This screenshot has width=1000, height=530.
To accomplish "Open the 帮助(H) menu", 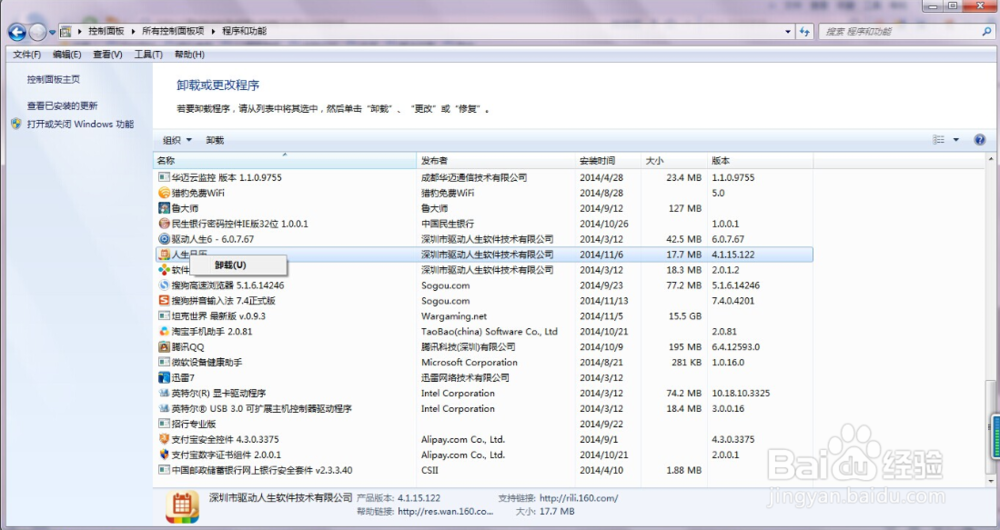I will pos(189,55).
